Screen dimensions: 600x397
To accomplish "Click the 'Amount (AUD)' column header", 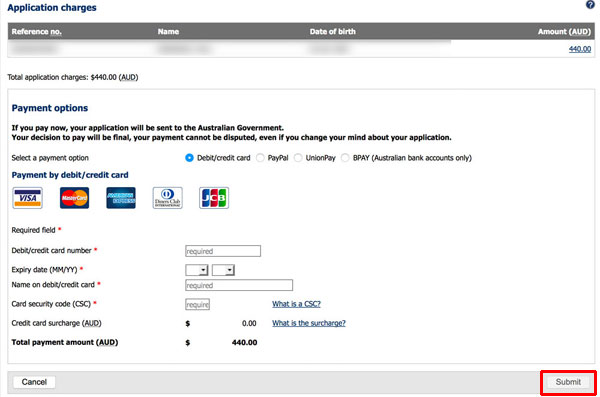I will [564, 31].
